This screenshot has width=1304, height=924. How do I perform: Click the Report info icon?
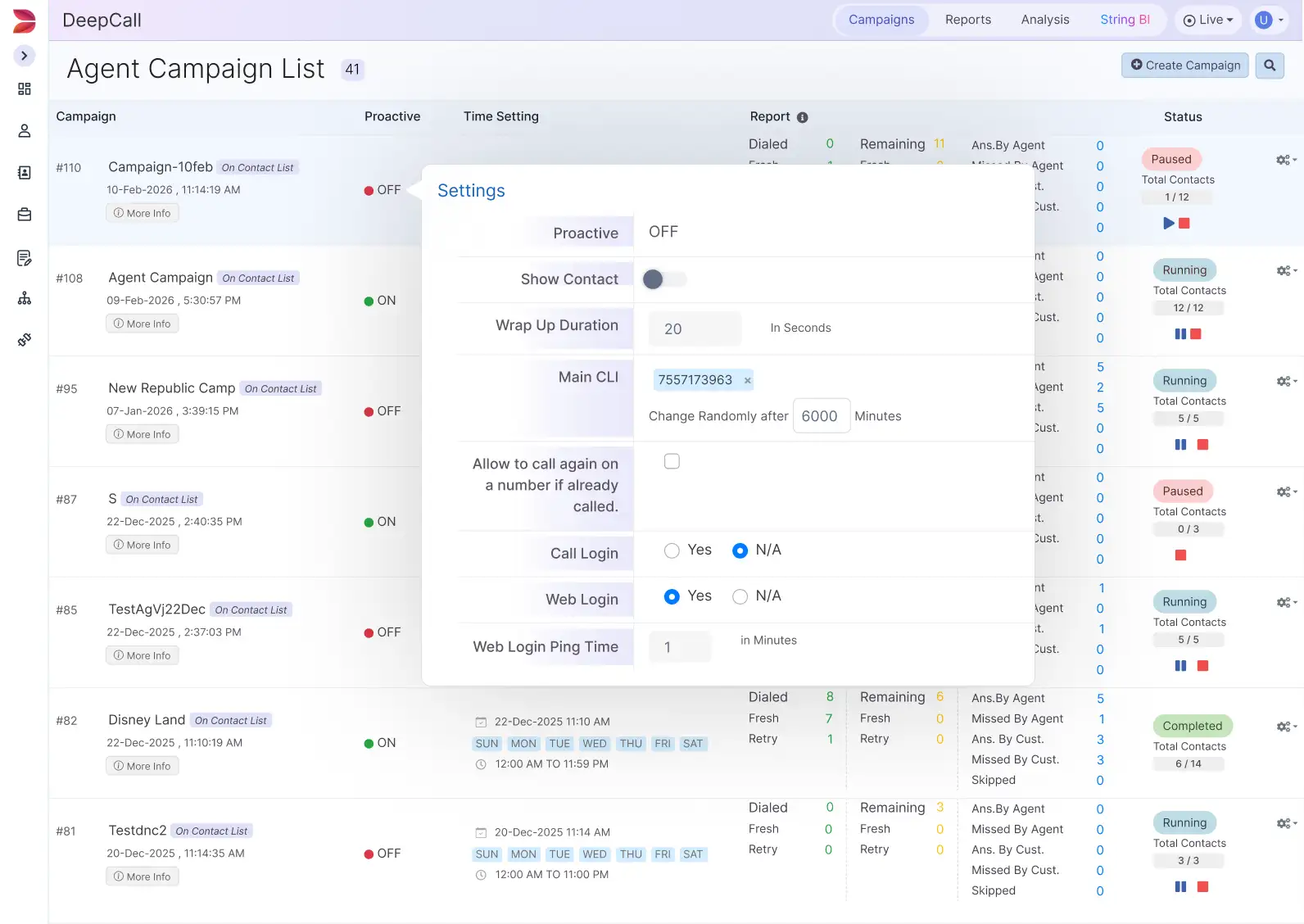click(x=803, y=117)
